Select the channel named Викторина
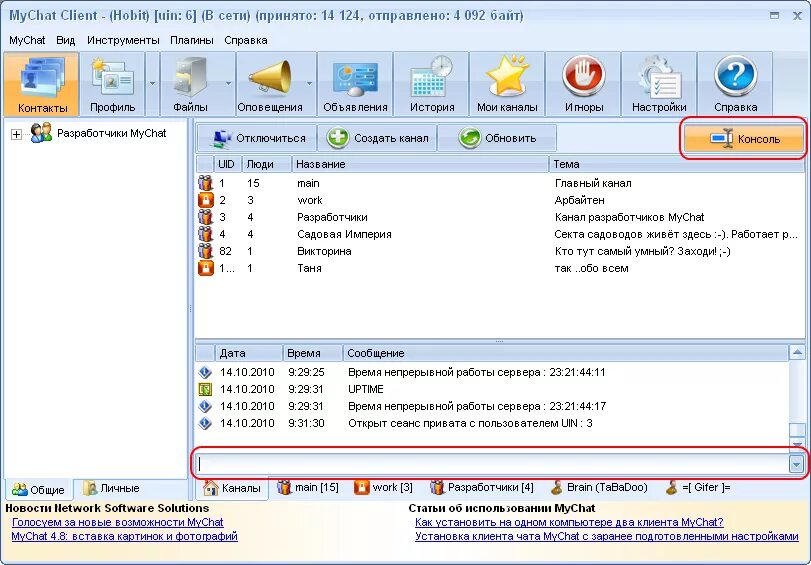 coord(324,251)
